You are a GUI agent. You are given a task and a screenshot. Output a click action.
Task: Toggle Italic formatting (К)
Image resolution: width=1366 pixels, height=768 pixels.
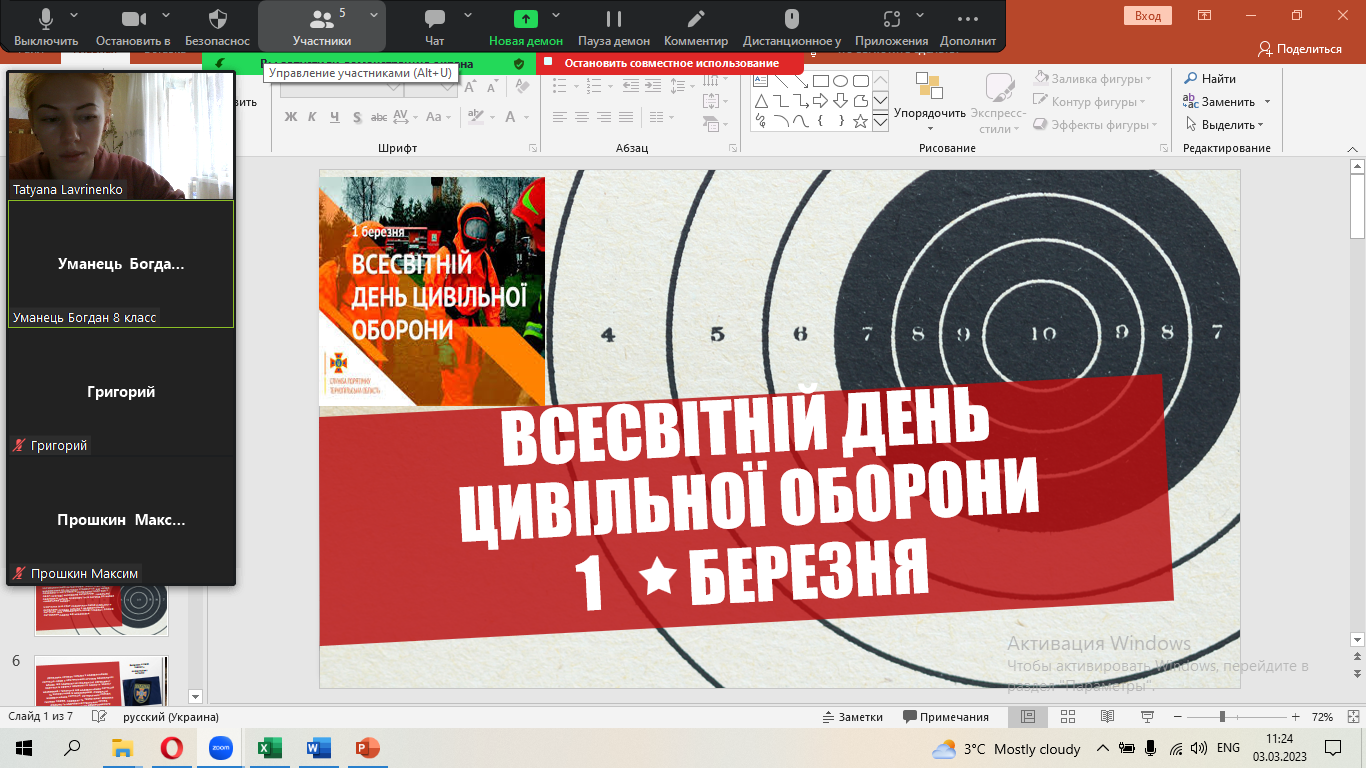(x=312, y=117)
